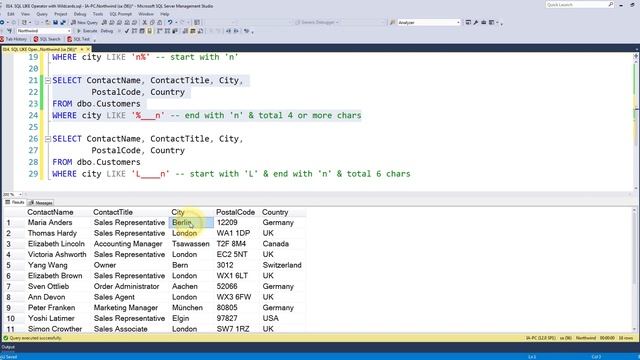The width and height of the screenshot is (640, 360).
Task: Open the Undo history dropdown arrow
Action: 176,22
